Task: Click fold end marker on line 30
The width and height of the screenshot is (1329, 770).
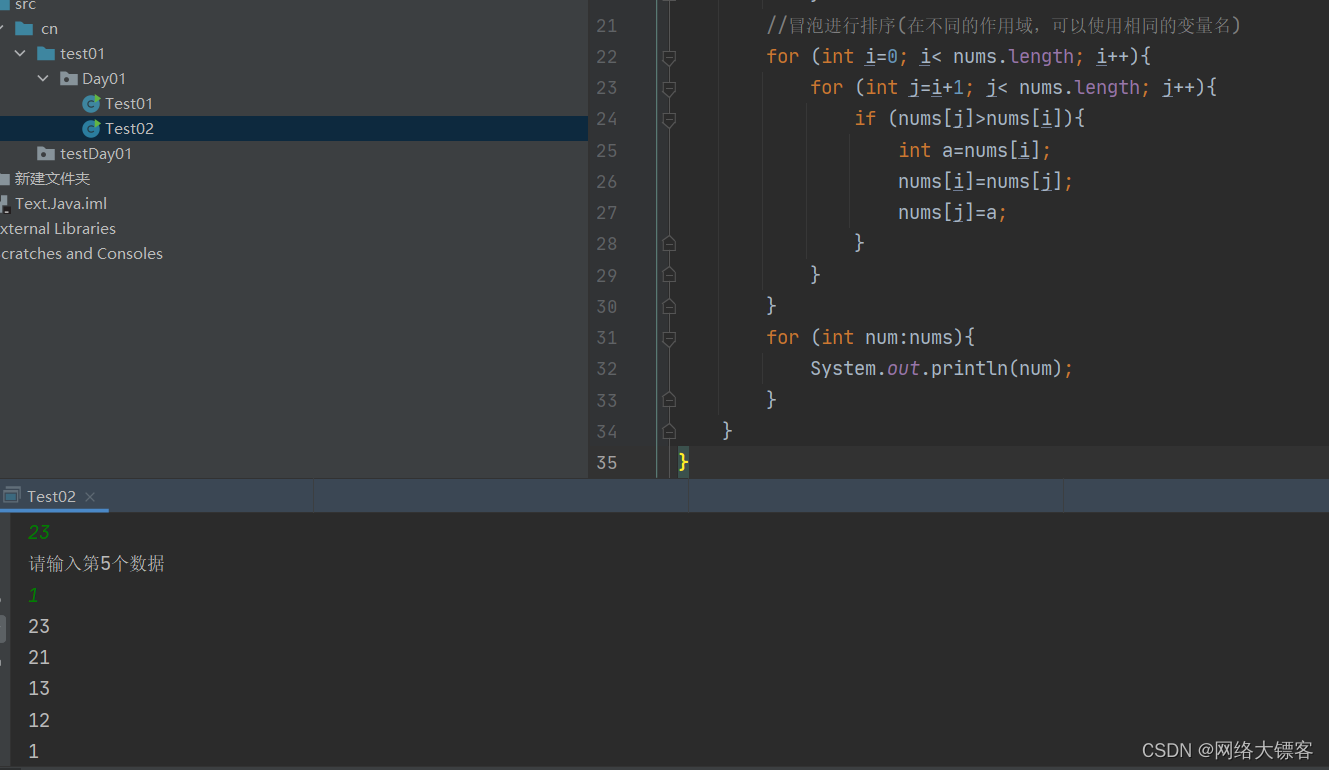Action: 669,306
